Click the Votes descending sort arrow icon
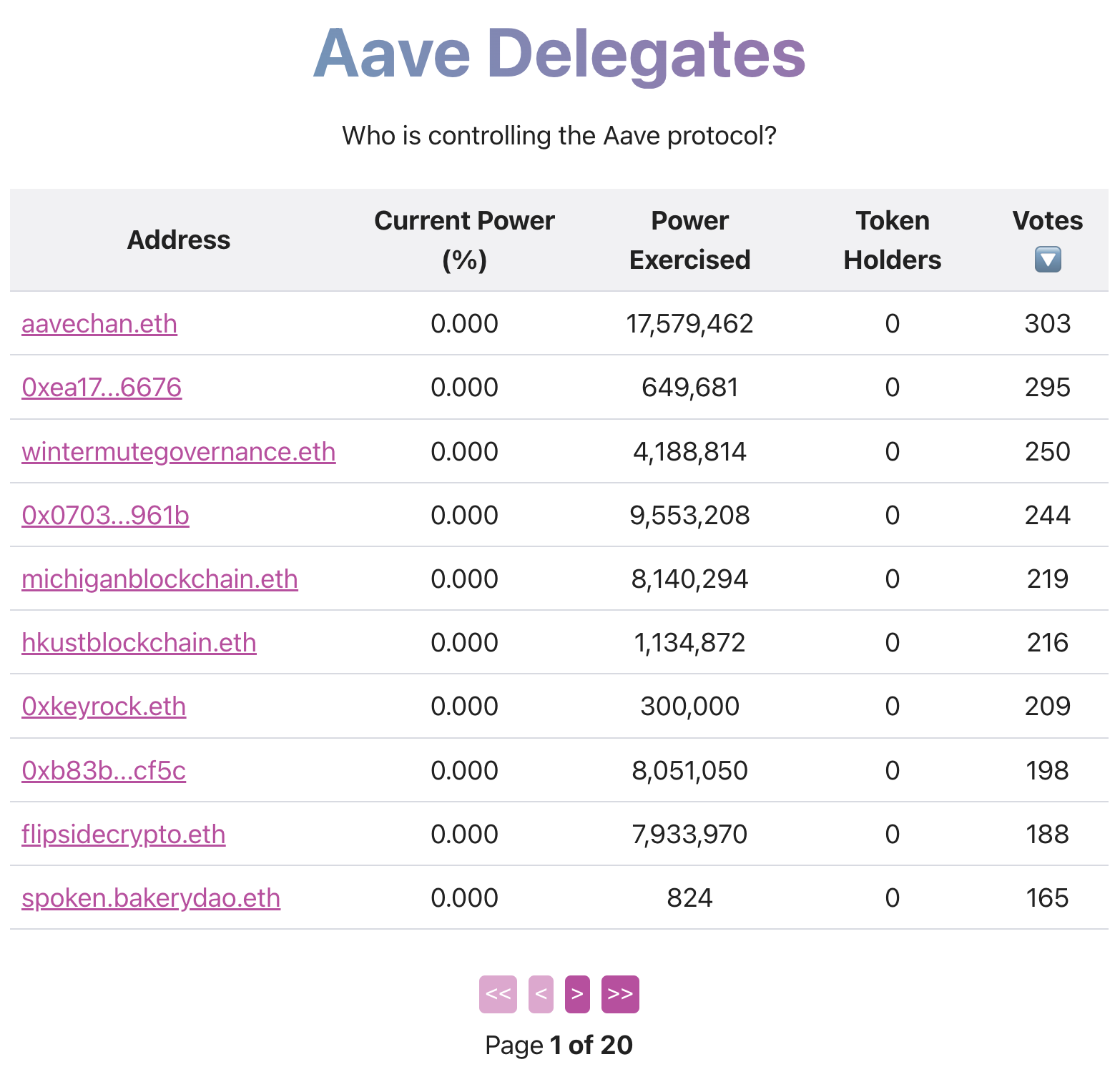Viewport: 1120px width, 1087px height. point(1047,259)
